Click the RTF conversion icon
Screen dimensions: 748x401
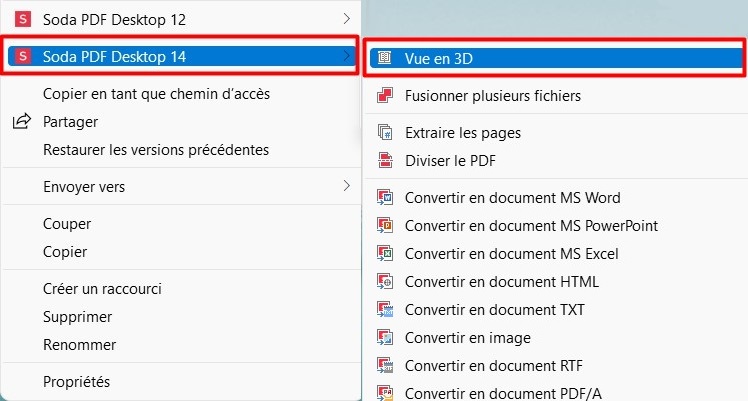pos(384,366)
